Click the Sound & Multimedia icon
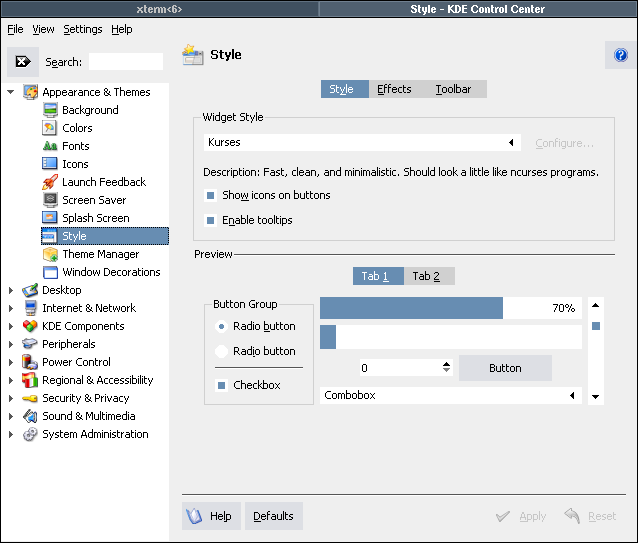This screenshot has width=638, height=543. [x=30, y=416]
